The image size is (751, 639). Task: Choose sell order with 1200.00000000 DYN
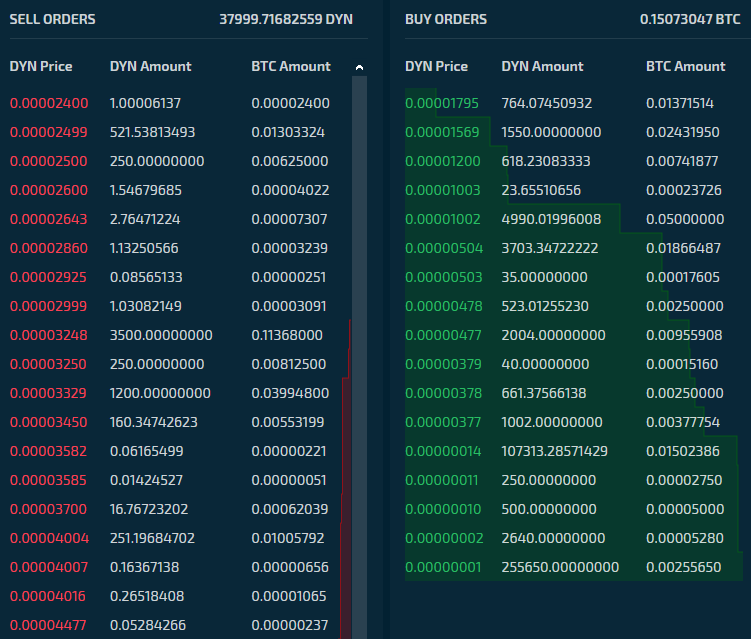coord(160,393)
